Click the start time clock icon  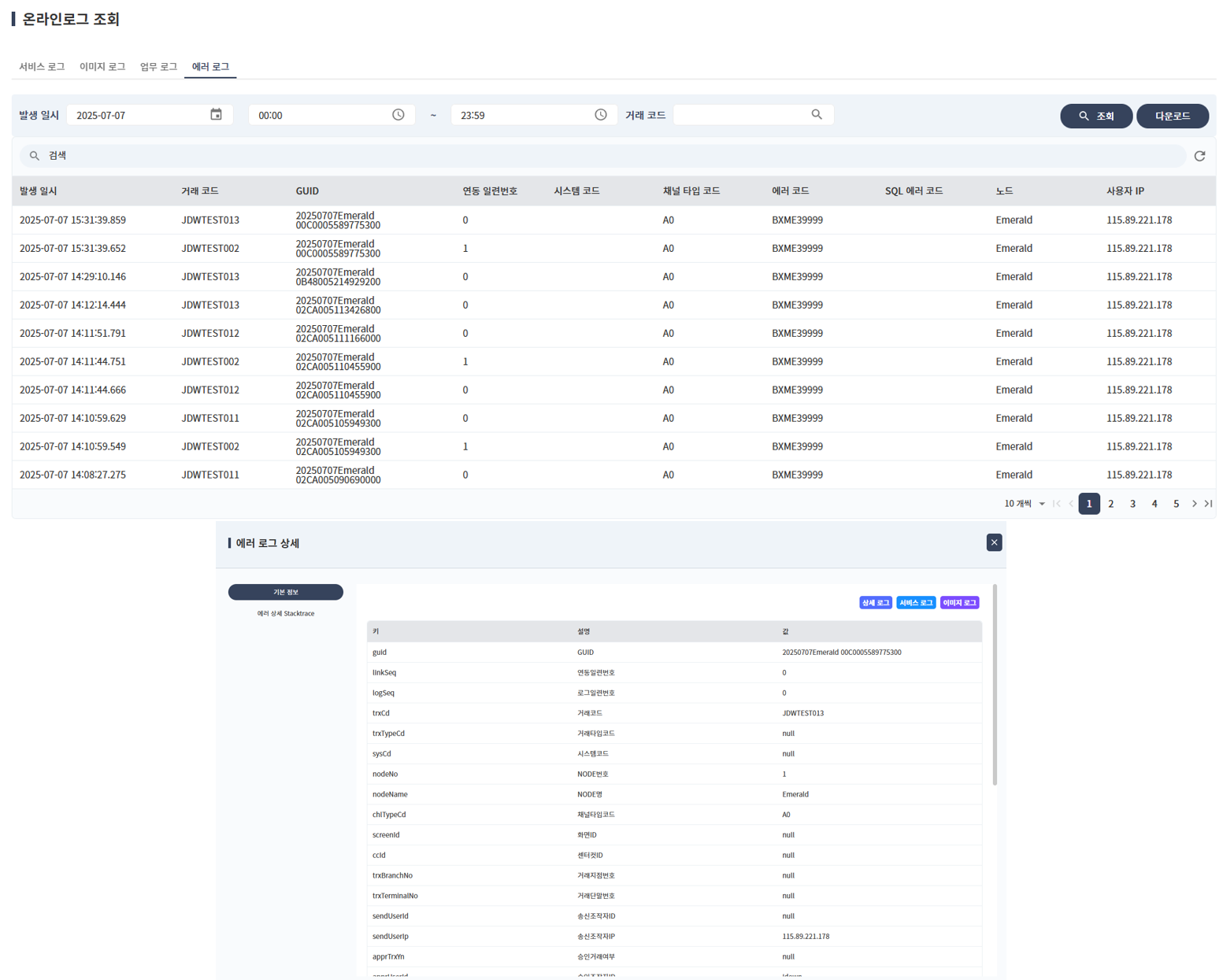pos(398,115)
